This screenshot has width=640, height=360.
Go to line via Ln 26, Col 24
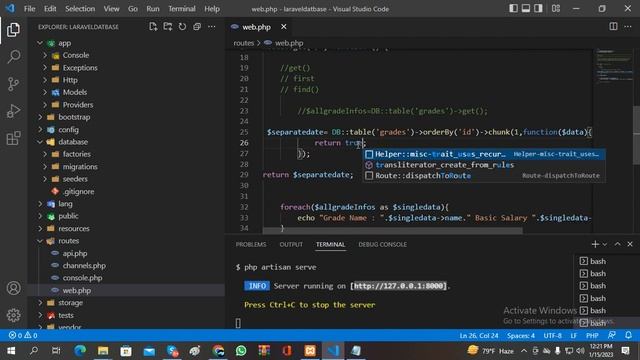tap(479, 336)
